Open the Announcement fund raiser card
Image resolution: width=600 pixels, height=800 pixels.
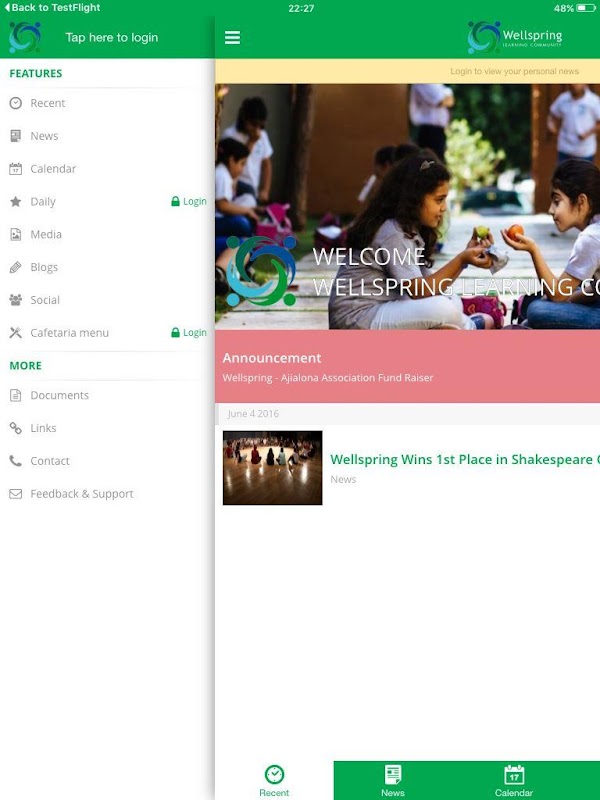coord(408,366)
